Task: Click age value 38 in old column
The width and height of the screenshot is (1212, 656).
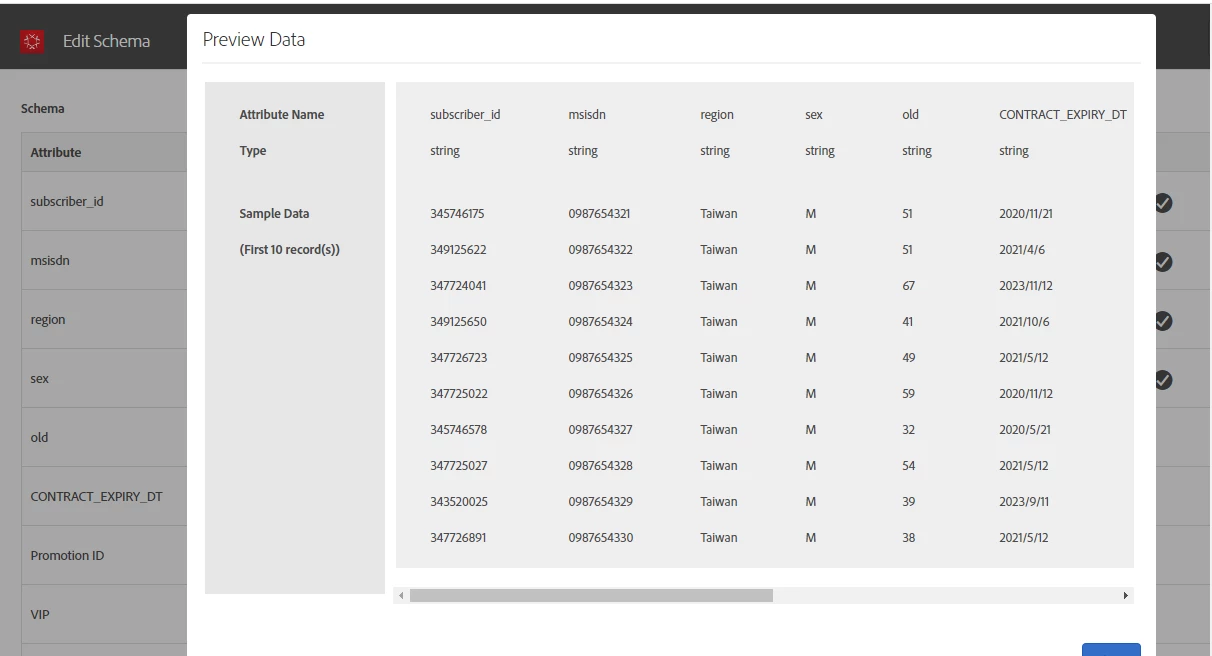Action: point(908,538)
